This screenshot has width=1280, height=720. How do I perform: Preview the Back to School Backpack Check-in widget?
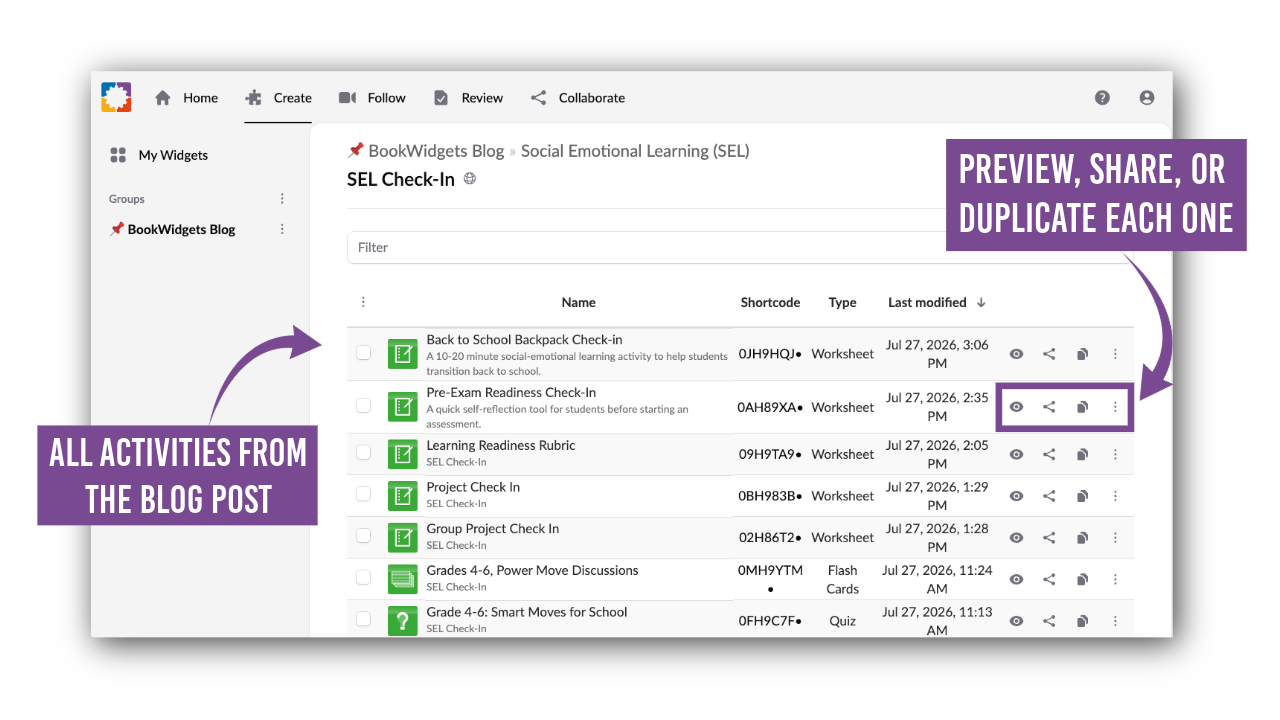coord(1016,354)
